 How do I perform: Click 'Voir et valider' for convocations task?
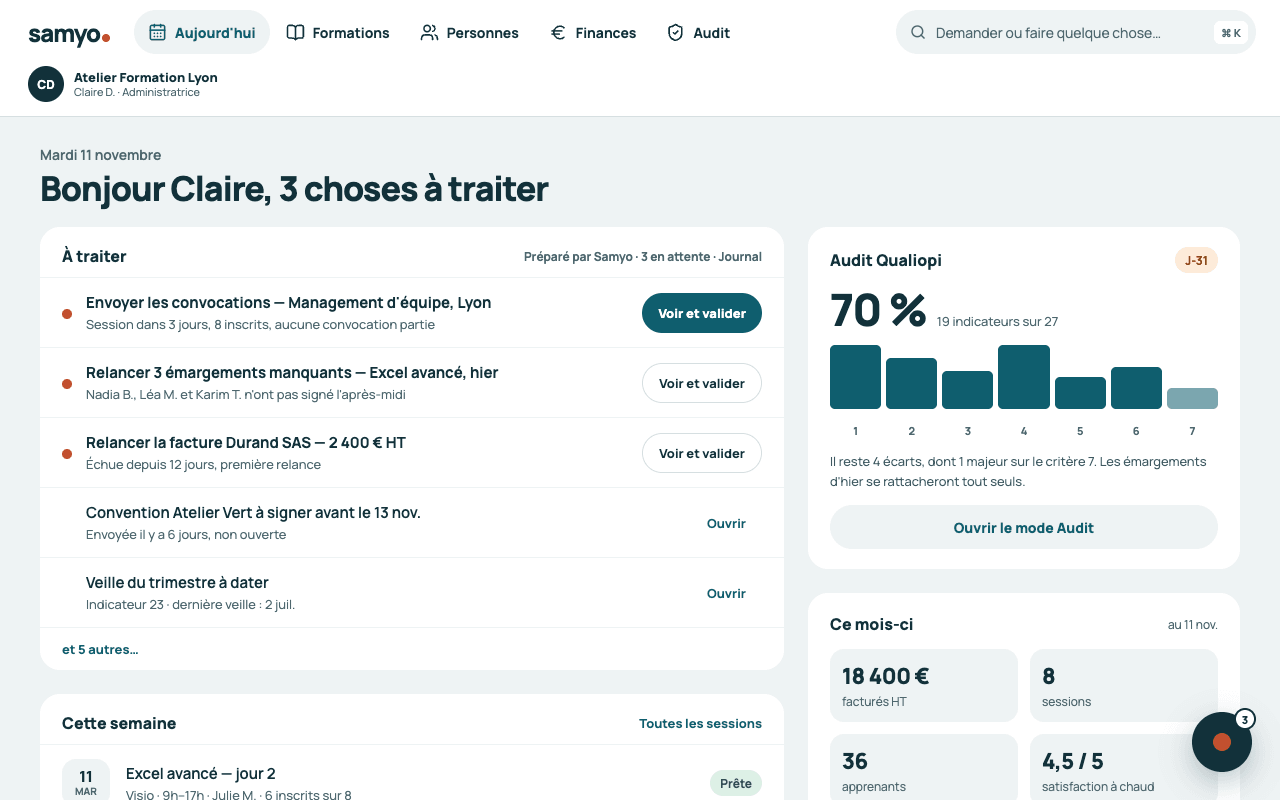click(702, 313)
